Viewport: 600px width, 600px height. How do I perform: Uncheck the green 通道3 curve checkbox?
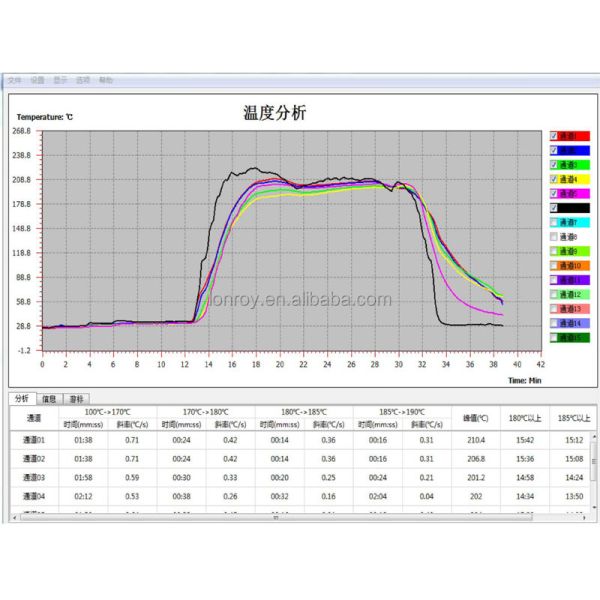[x=554, y=165]
